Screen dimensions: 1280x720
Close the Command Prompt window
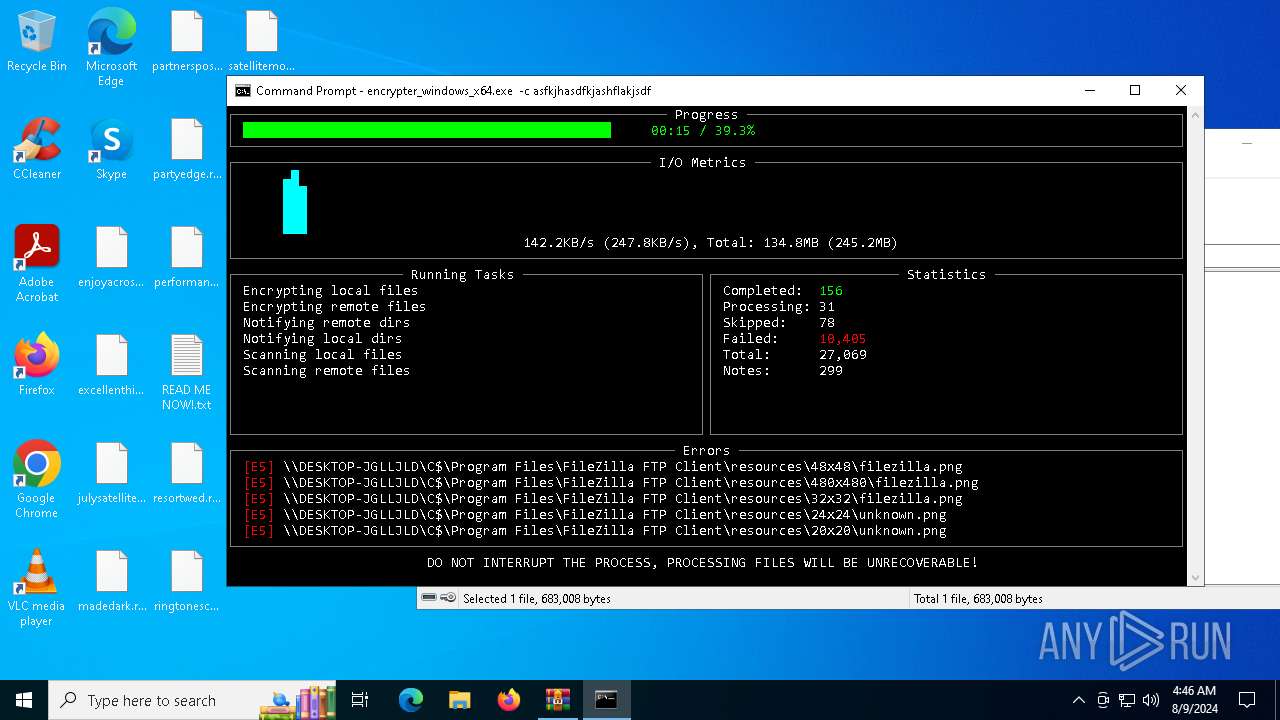pos(1181,90)
